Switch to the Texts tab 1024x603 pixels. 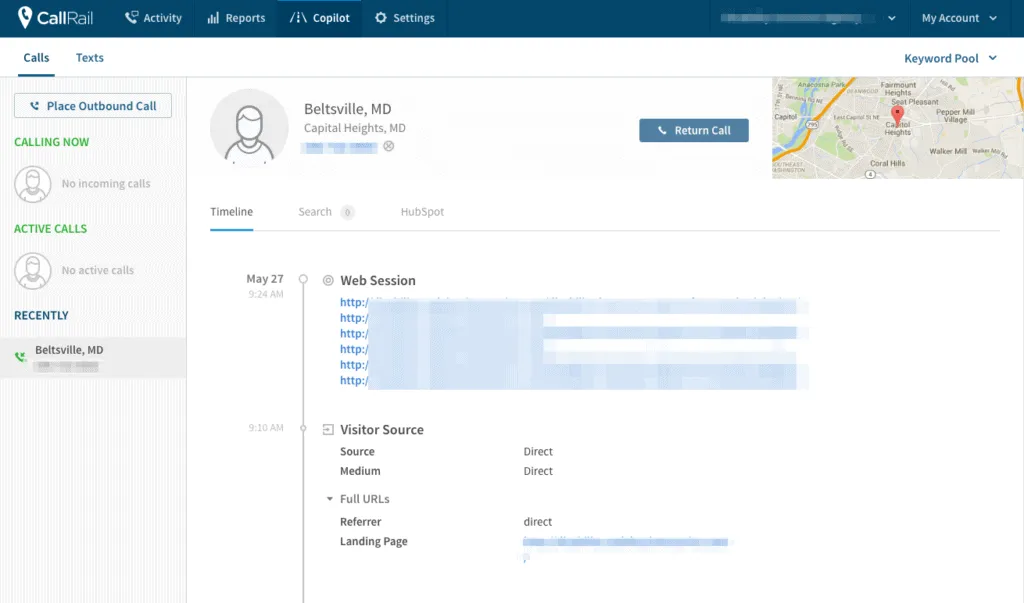pos(89,57)
